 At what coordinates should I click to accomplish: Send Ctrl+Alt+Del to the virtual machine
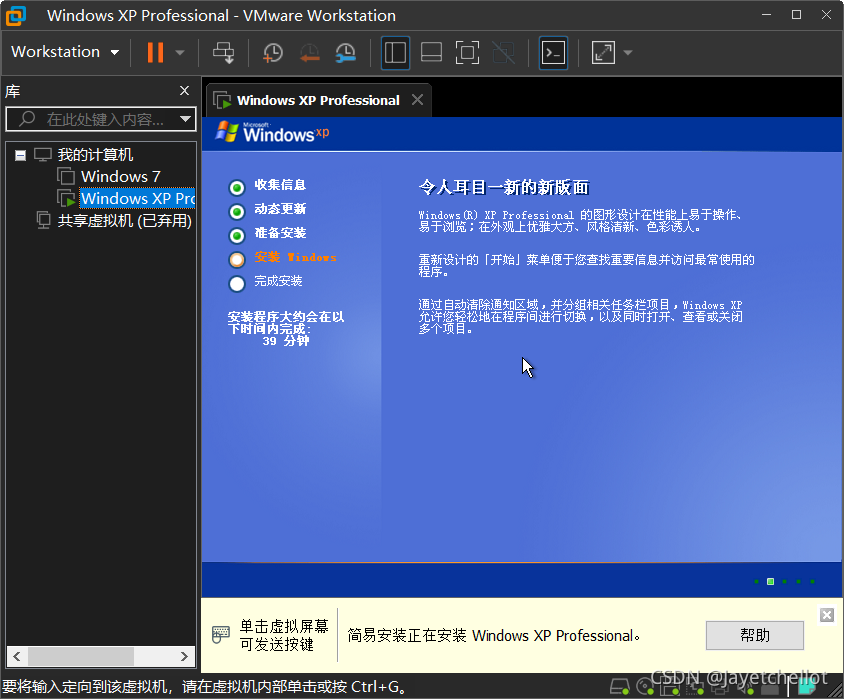click(x=223, y=52)
